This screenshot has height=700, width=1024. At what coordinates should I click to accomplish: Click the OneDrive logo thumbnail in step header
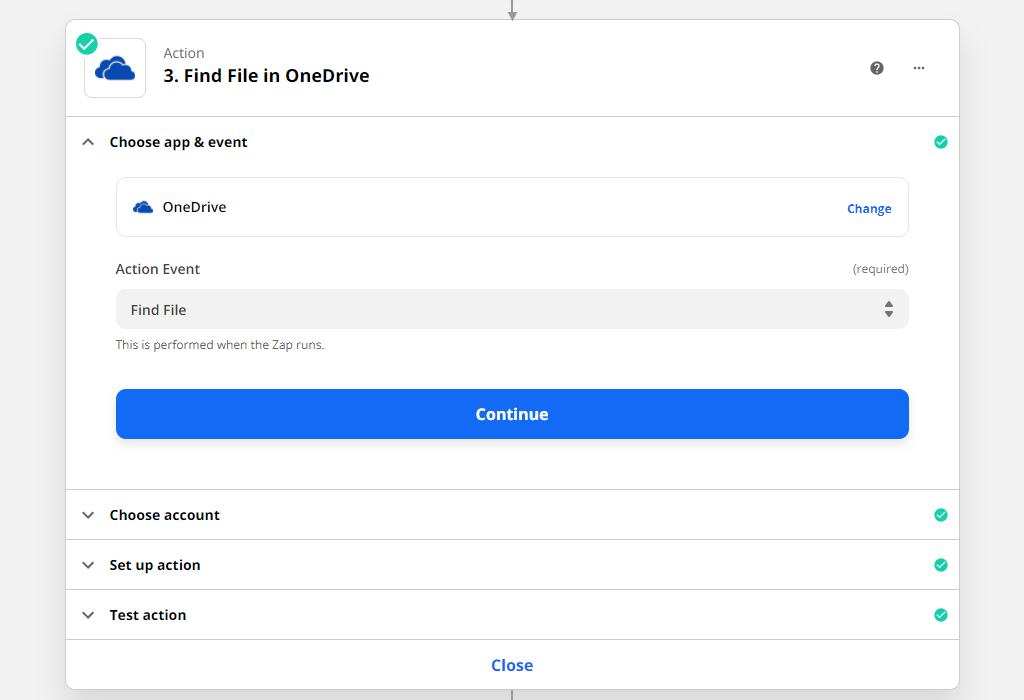click(114, 68)
